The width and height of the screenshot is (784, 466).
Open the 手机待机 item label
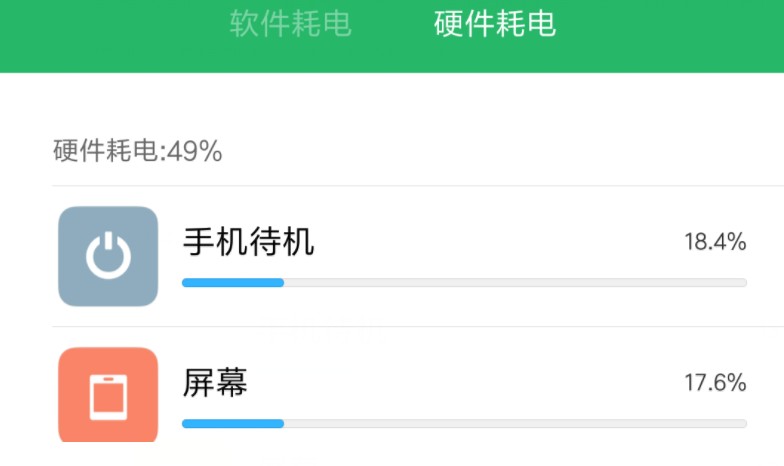tap(248, 241)
